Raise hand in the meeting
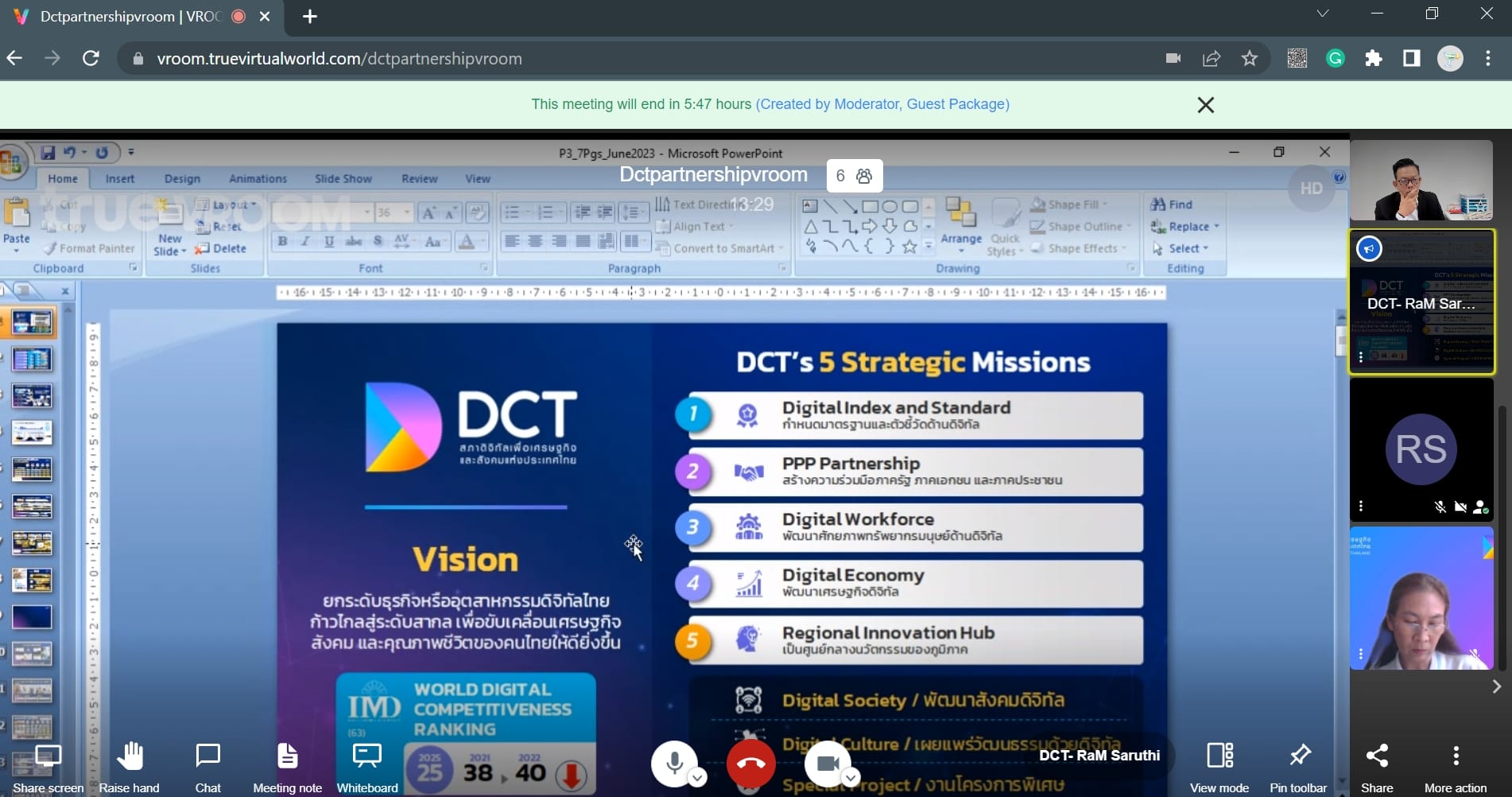Viewport: 1512px width, 797px height. pos(130,756)
